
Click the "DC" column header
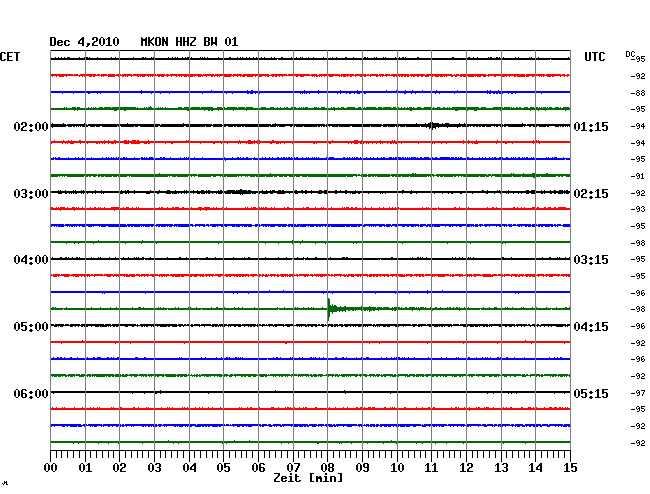pos(630,54)
